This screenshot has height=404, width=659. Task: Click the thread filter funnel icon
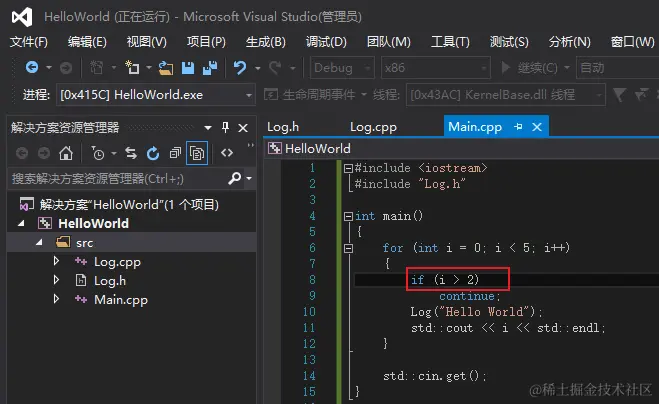[619, 95]
